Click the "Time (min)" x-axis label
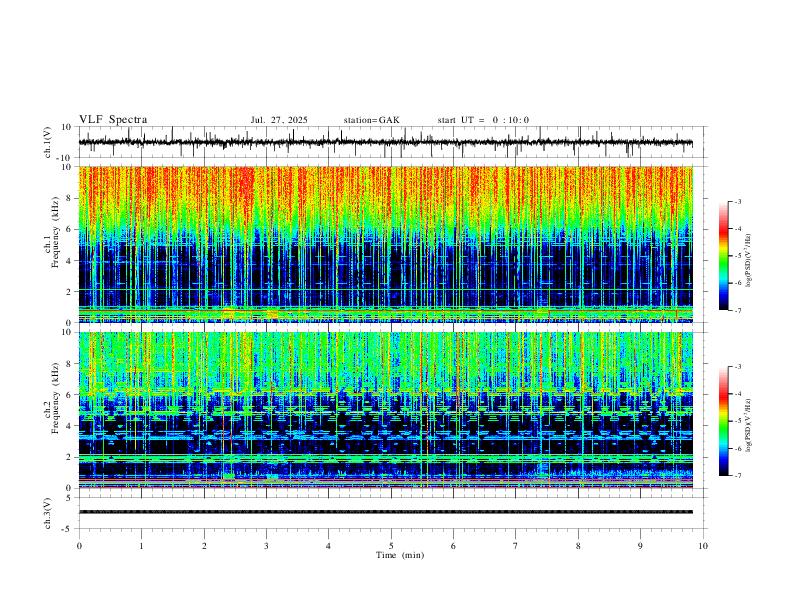 400,555
